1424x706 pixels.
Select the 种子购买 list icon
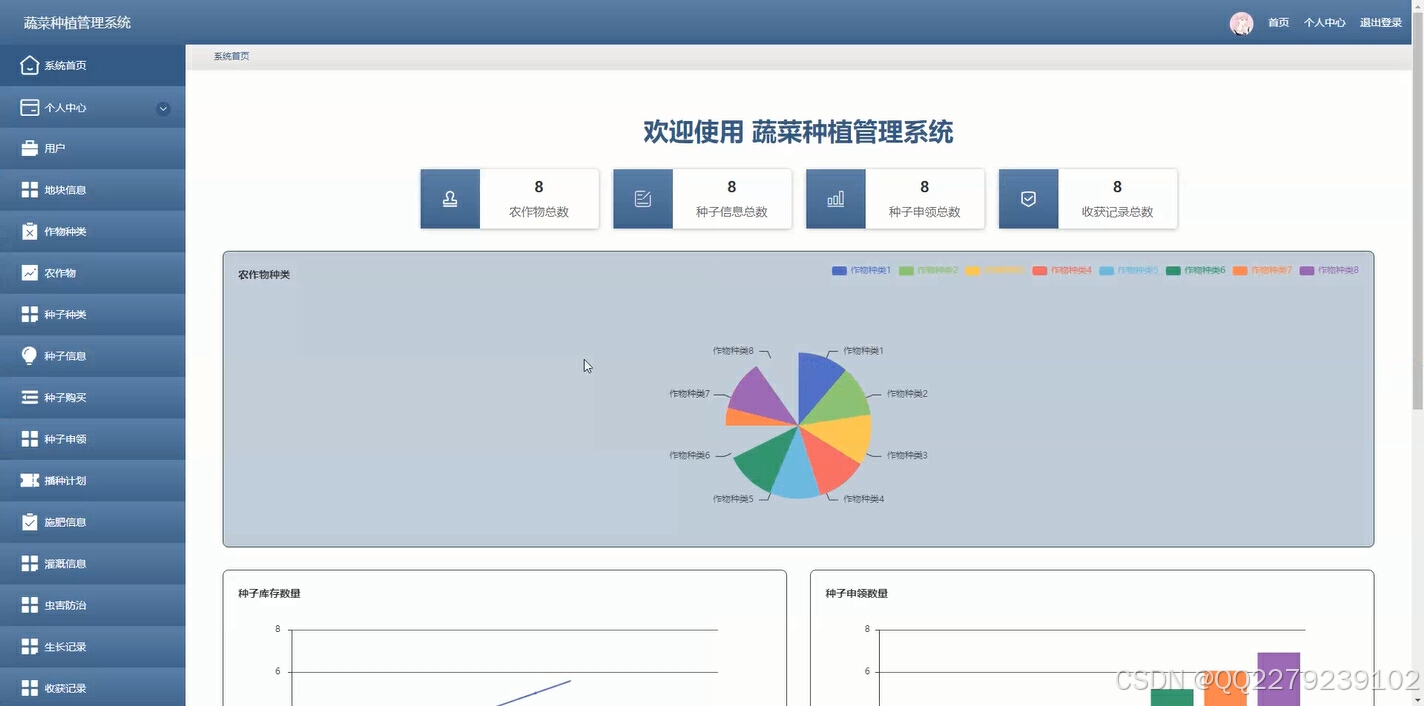(x=29, y=397)
